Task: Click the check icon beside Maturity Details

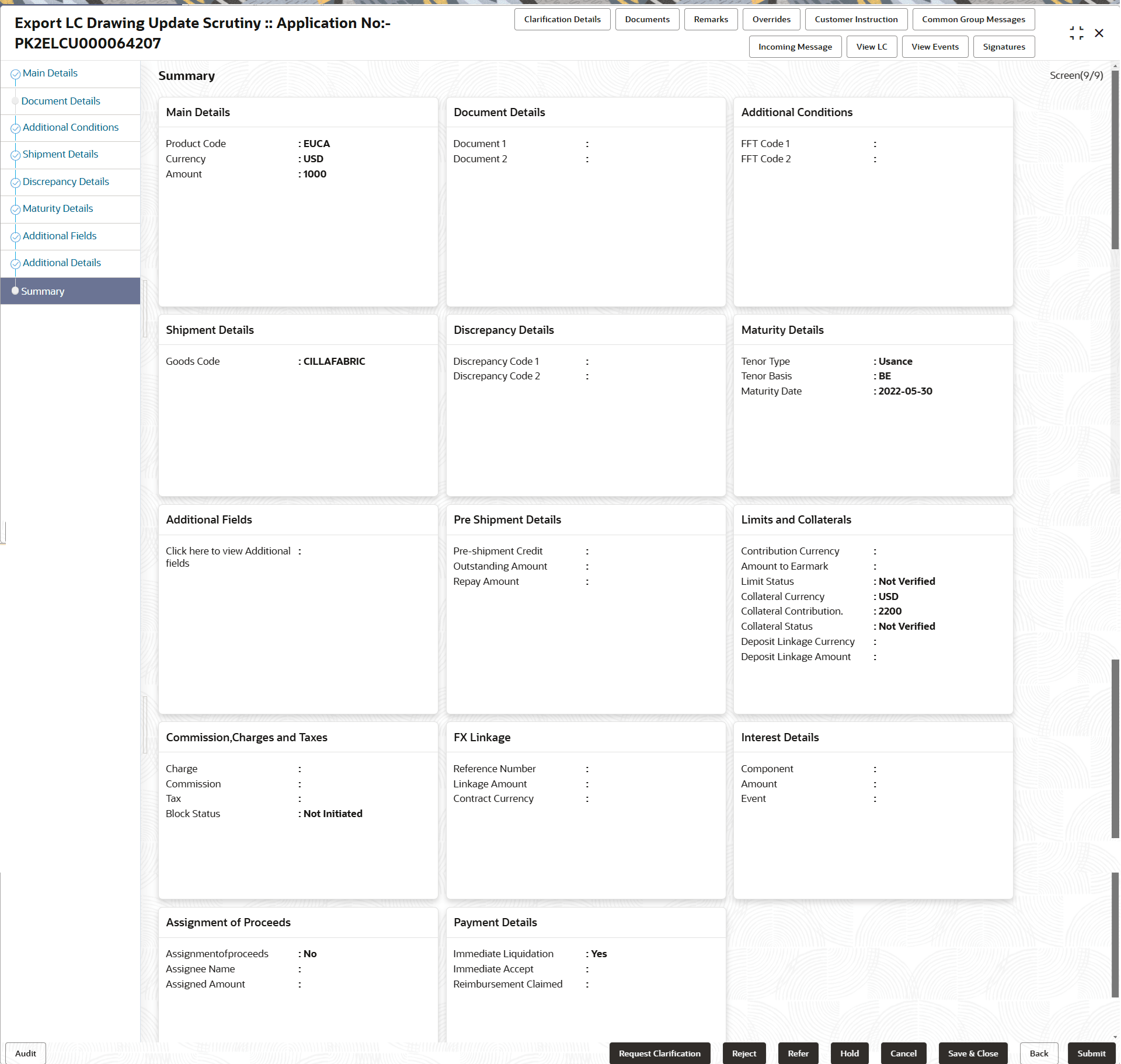Action: pos(15,209)
